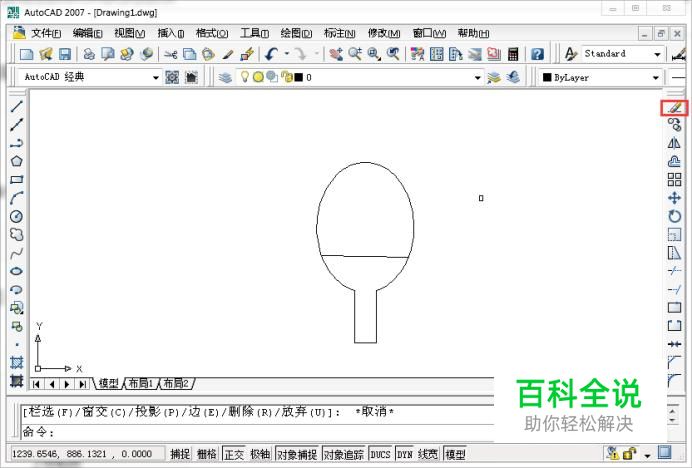The height and width of the screenshot is (468, 692).
Task: Toggle 对象捕捉 object snap in status bar
Action: click(297, 454)
